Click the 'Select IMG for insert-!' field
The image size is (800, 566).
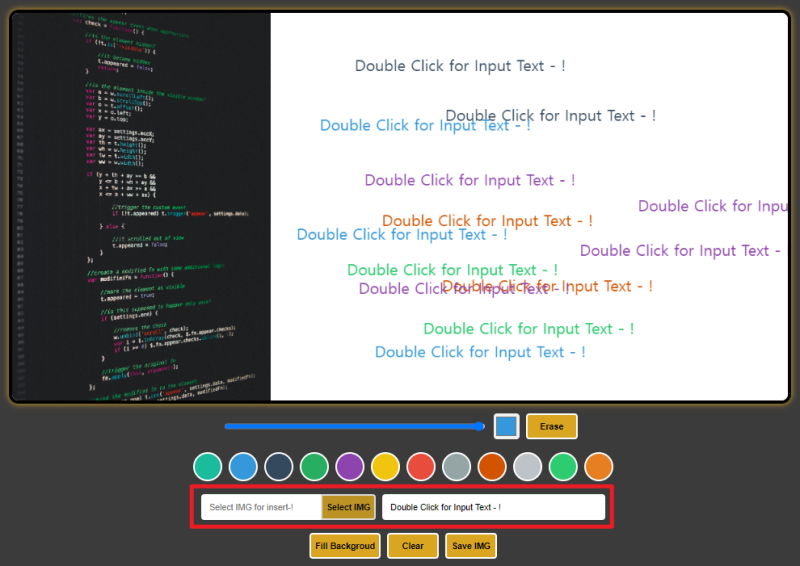(x=261, y=507)
